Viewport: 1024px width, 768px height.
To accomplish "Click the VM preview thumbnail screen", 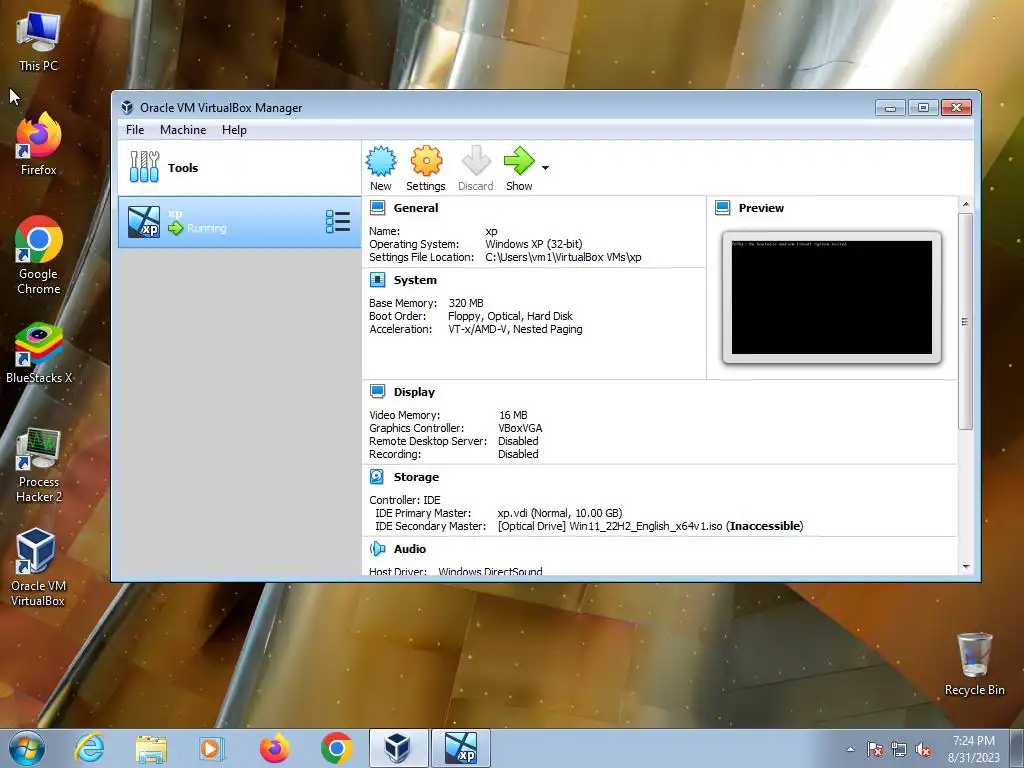I will click(831, 297).
